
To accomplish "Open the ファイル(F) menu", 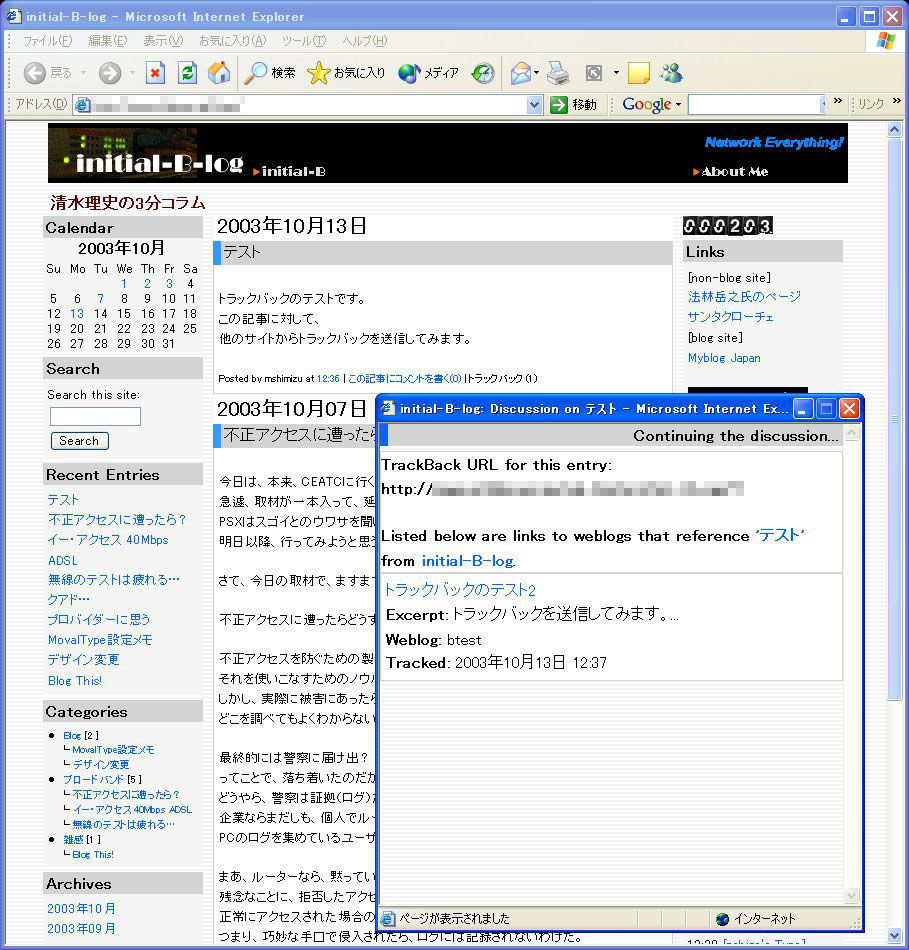I will coord(46,41).
